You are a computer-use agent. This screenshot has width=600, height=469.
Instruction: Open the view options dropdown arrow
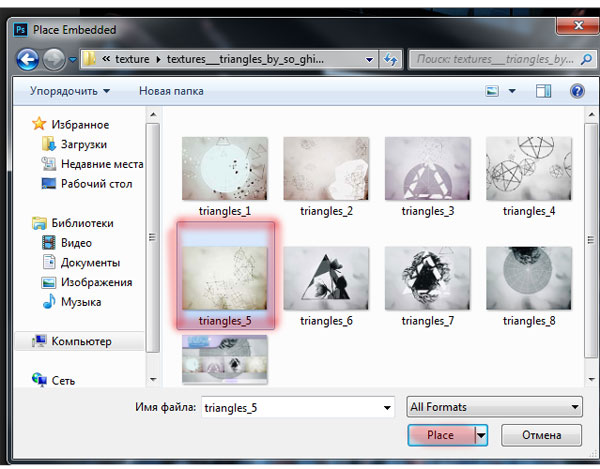(512, 91)
